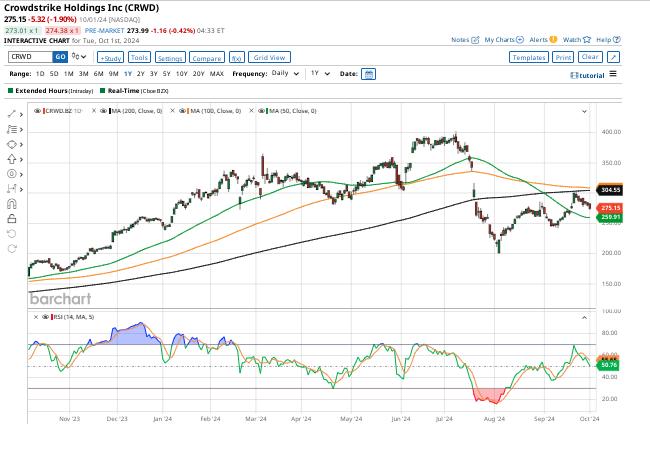This screenshot has width=650, height=452.
Task: Click the undo arrow icon
Action: (12, 233)
